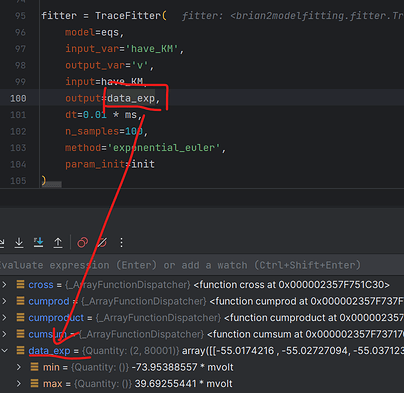Viewport: 404px width, 393px height.
Task: Click line number 95 in the gutter
Action: [20, 16]
